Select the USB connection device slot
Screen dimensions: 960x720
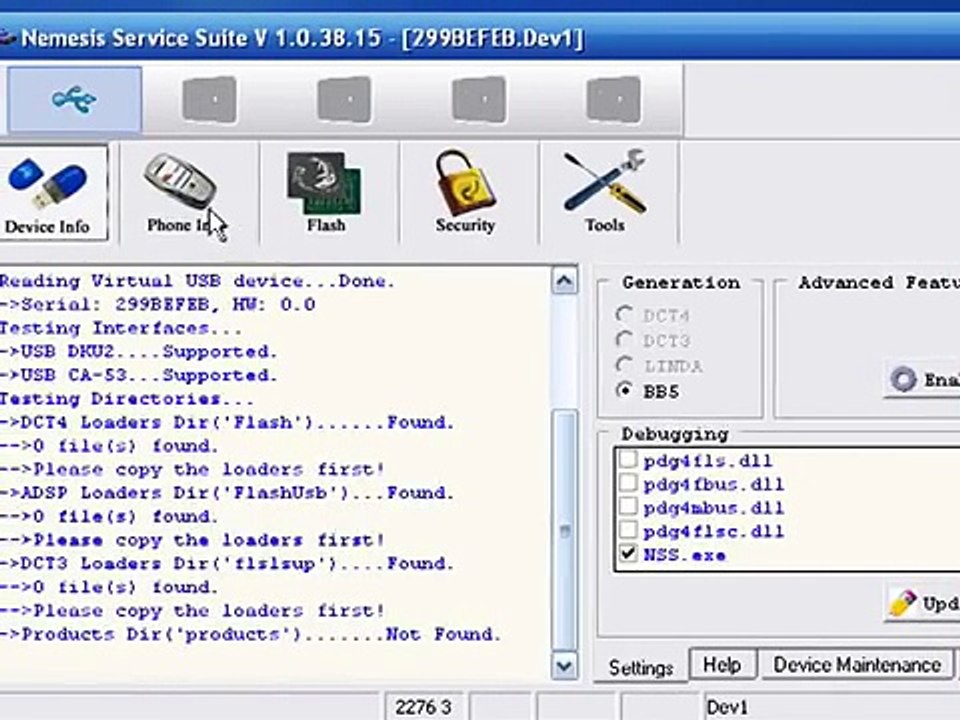(x=74, y=99)
